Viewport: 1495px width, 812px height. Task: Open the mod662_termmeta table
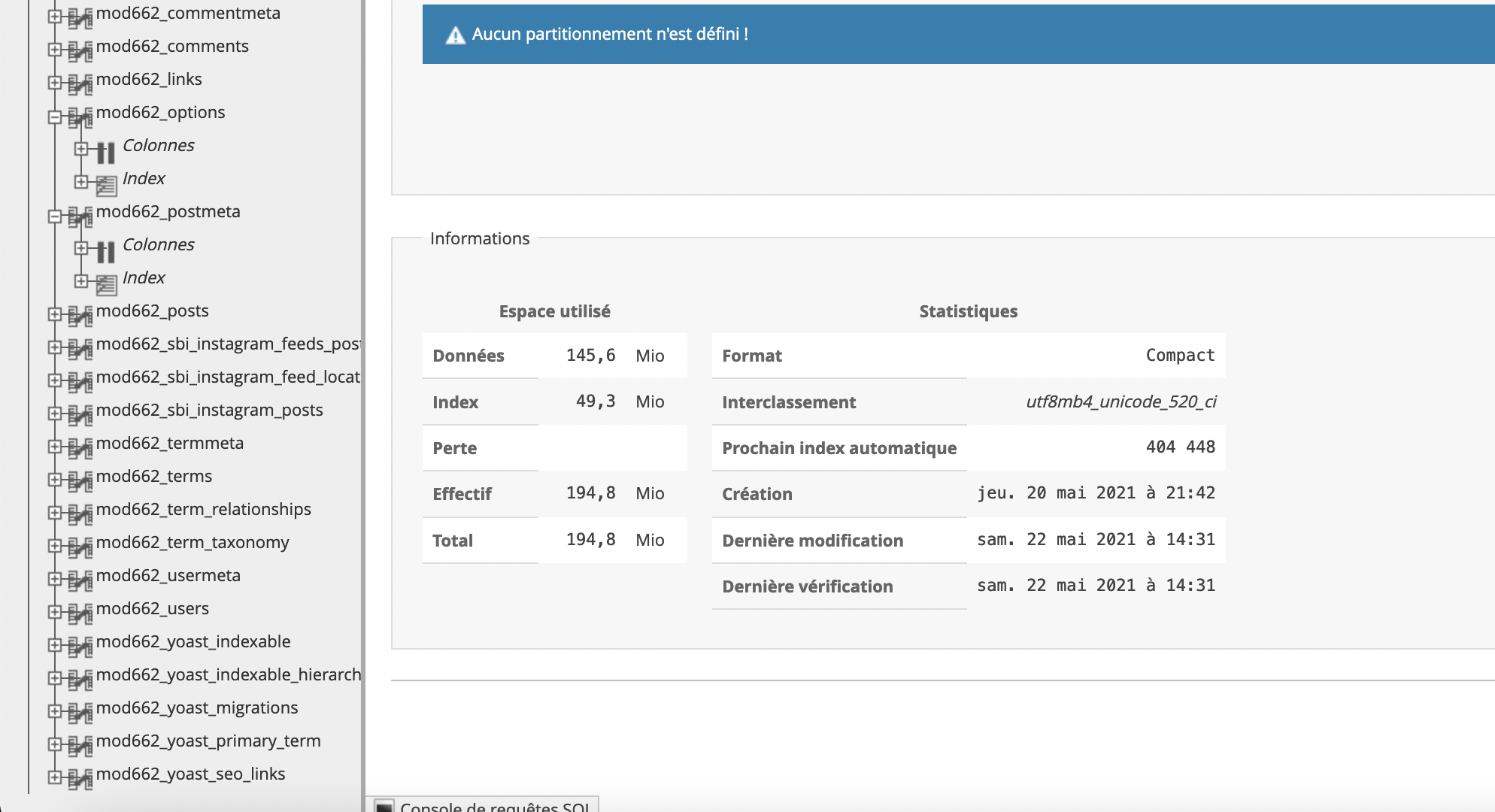click(x=169, y=443)
